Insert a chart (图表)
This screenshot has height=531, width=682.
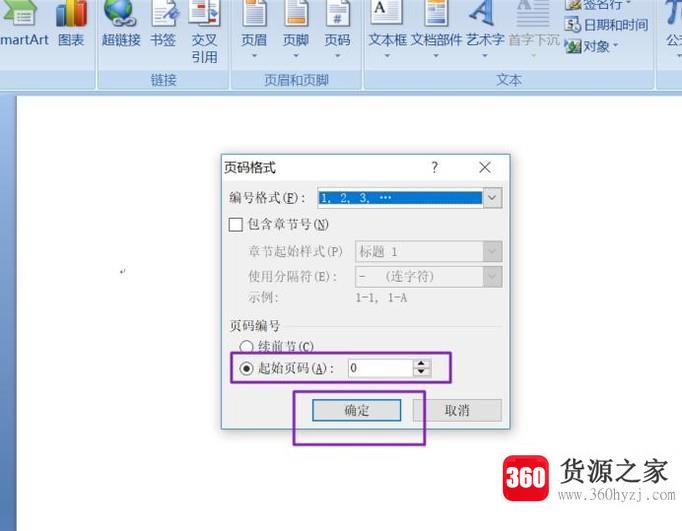pyautogui.click(x=71, y=24)
